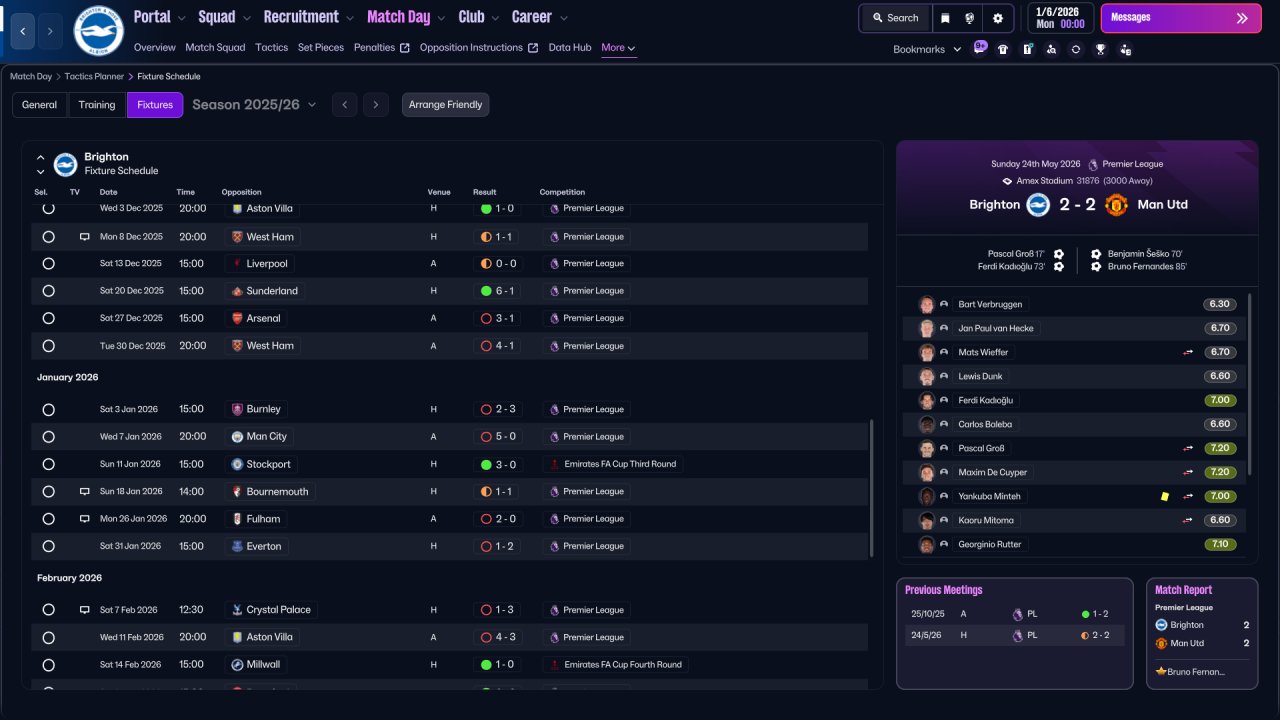Click the Penalties pop-out icon
Image resolution: width=1280 pixels, height=720 pixels.
[405, 48]
